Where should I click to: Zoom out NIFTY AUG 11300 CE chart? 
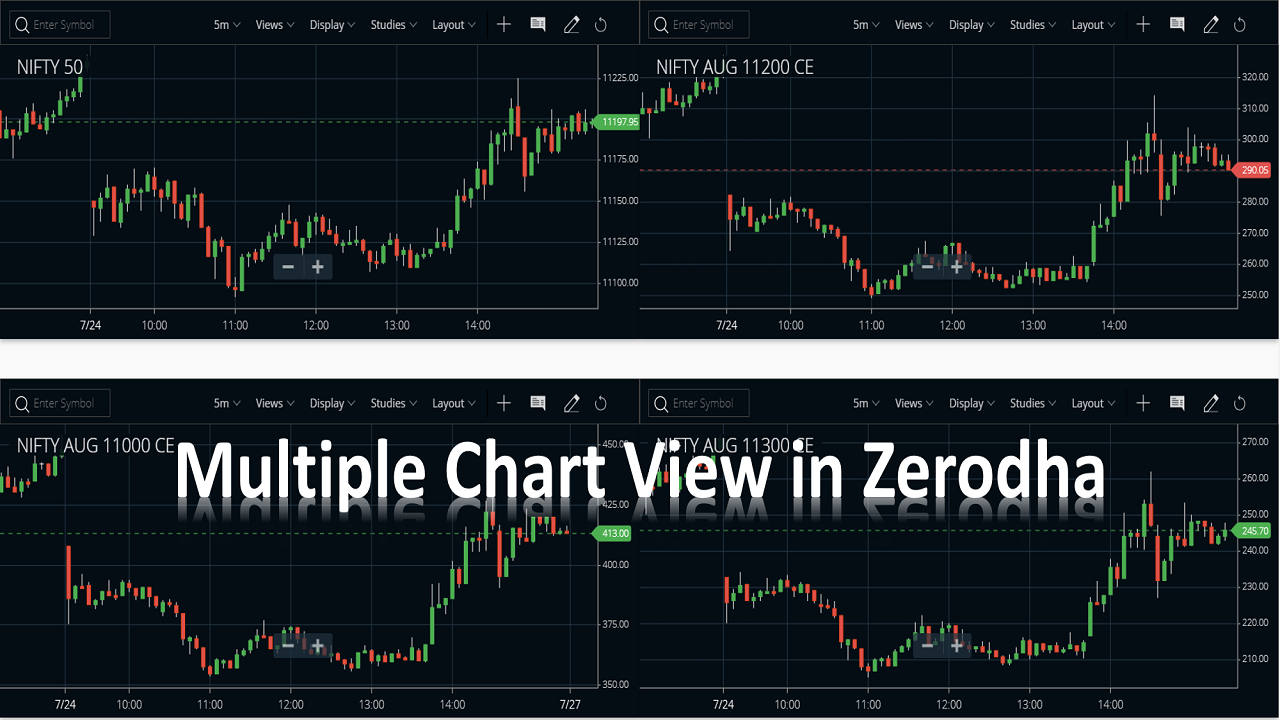pyautogui.click(x=927, y=645)
